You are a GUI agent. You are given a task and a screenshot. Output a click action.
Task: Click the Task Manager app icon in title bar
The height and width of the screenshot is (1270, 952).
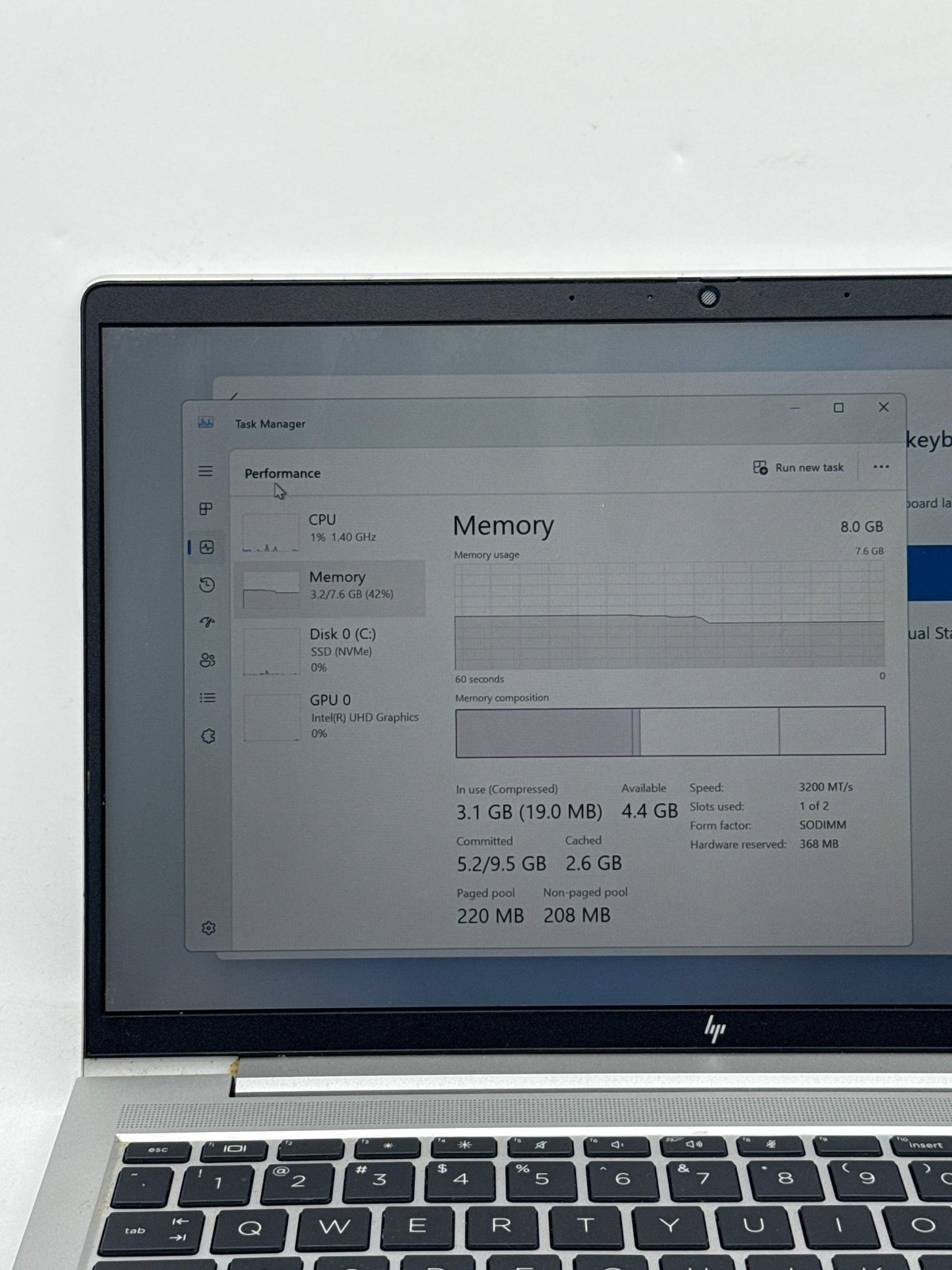[205, 422]
